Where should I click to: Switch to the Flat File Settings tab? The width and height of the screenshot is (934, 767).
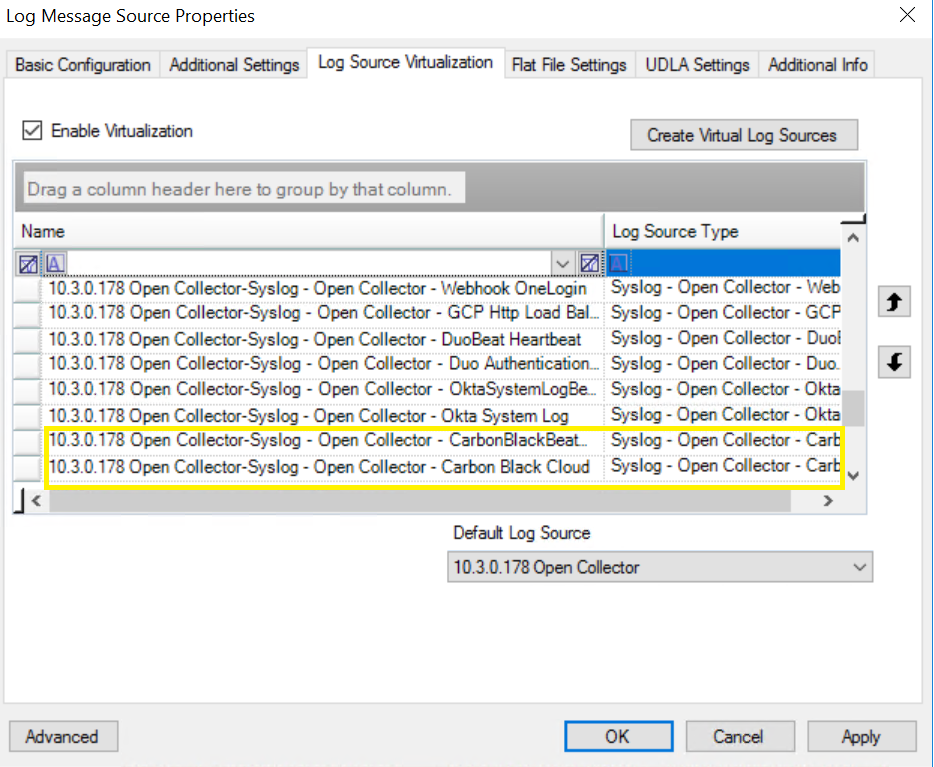[568, 64]
